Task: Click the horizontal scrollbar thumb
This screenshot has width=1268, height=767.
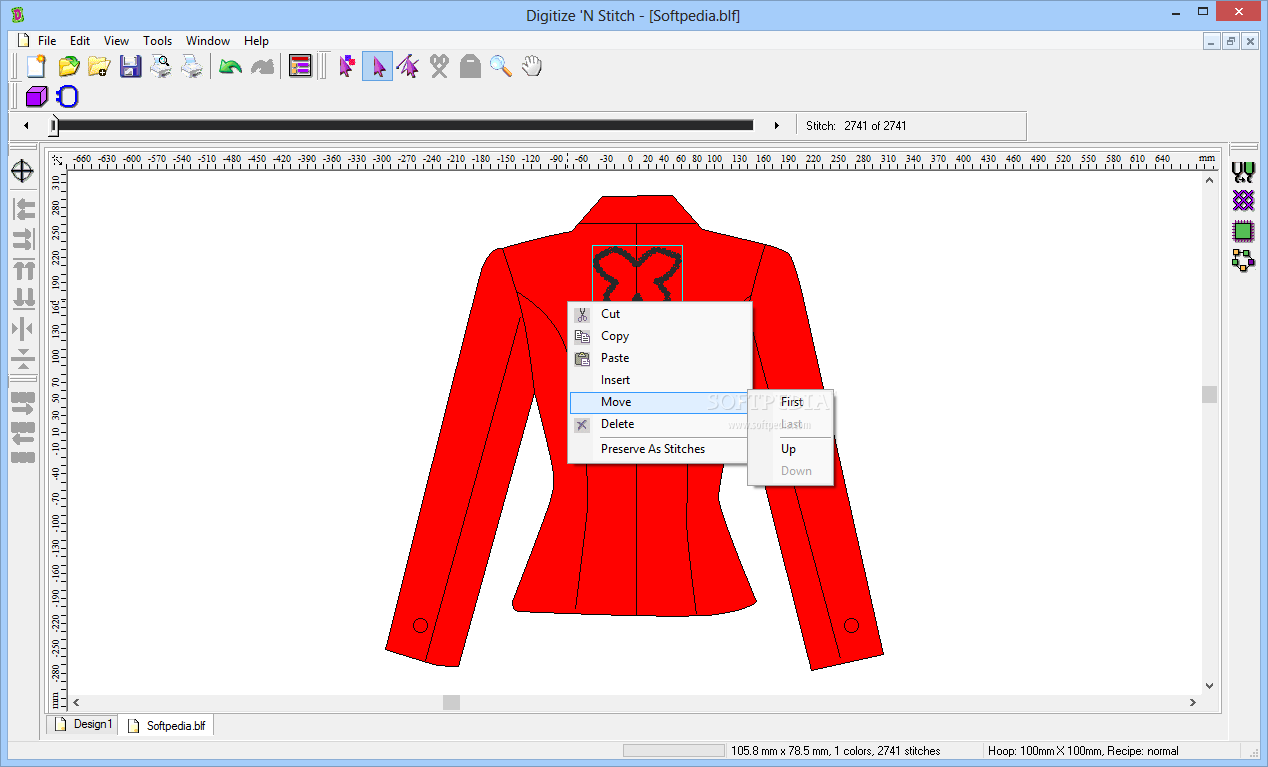Action: [x=451, y=703]
